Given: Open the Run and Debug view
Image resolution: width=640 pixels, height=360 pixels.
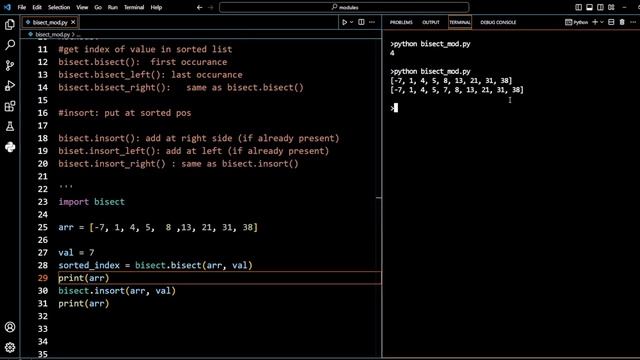Looking at the screenshot, I should tap(10, 86).
